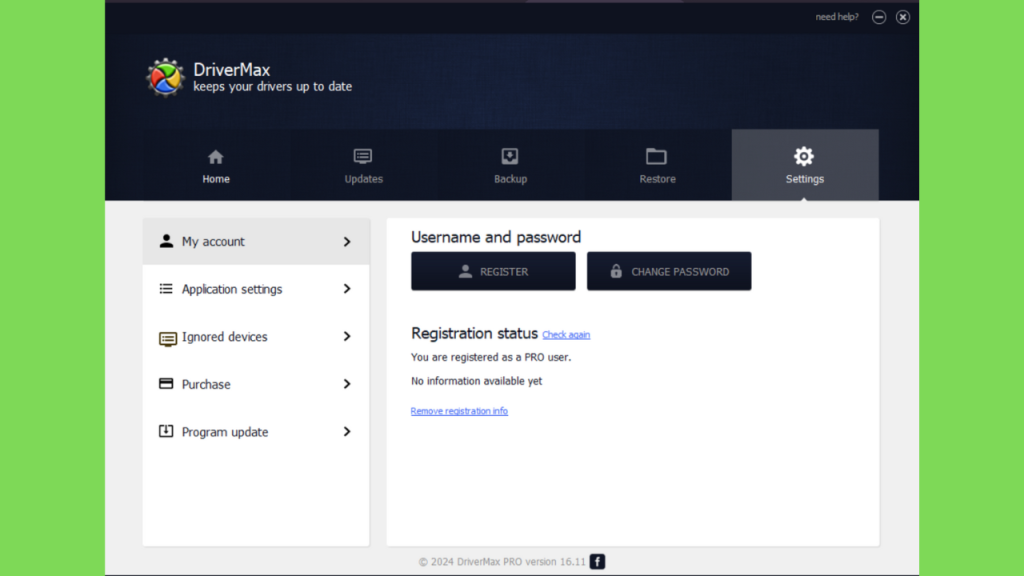Viewport: 1024px width, 576px height.
Task: Click the Purchase credit card icon
Action: pyautogui.click(x=166, y=383)
